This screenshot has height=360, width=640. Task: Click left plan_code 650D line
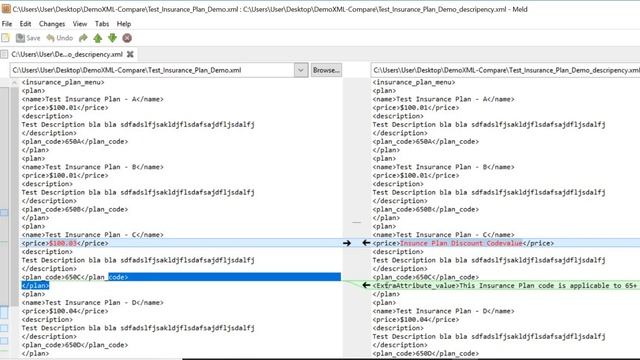pyautogui.click(x=75, y=345)
